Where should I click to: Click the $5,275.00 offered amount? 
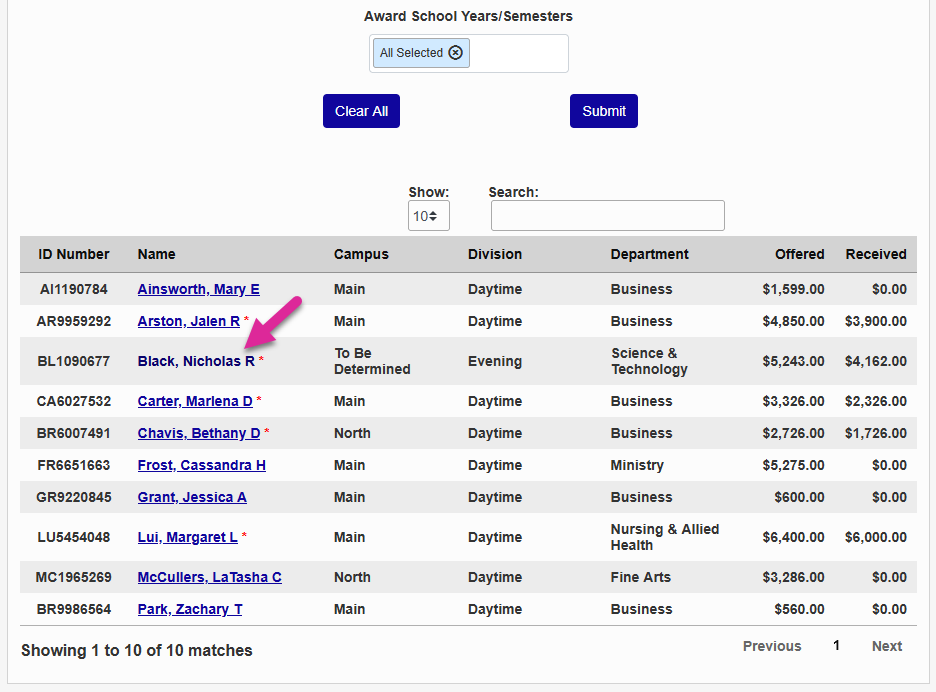793,465
